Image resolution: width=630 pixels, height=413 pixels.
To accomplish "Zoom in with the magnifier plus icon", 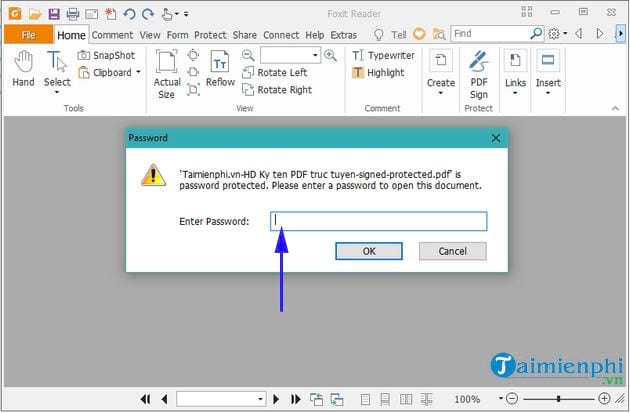I will pyautogui.click(x=330, y=55).
